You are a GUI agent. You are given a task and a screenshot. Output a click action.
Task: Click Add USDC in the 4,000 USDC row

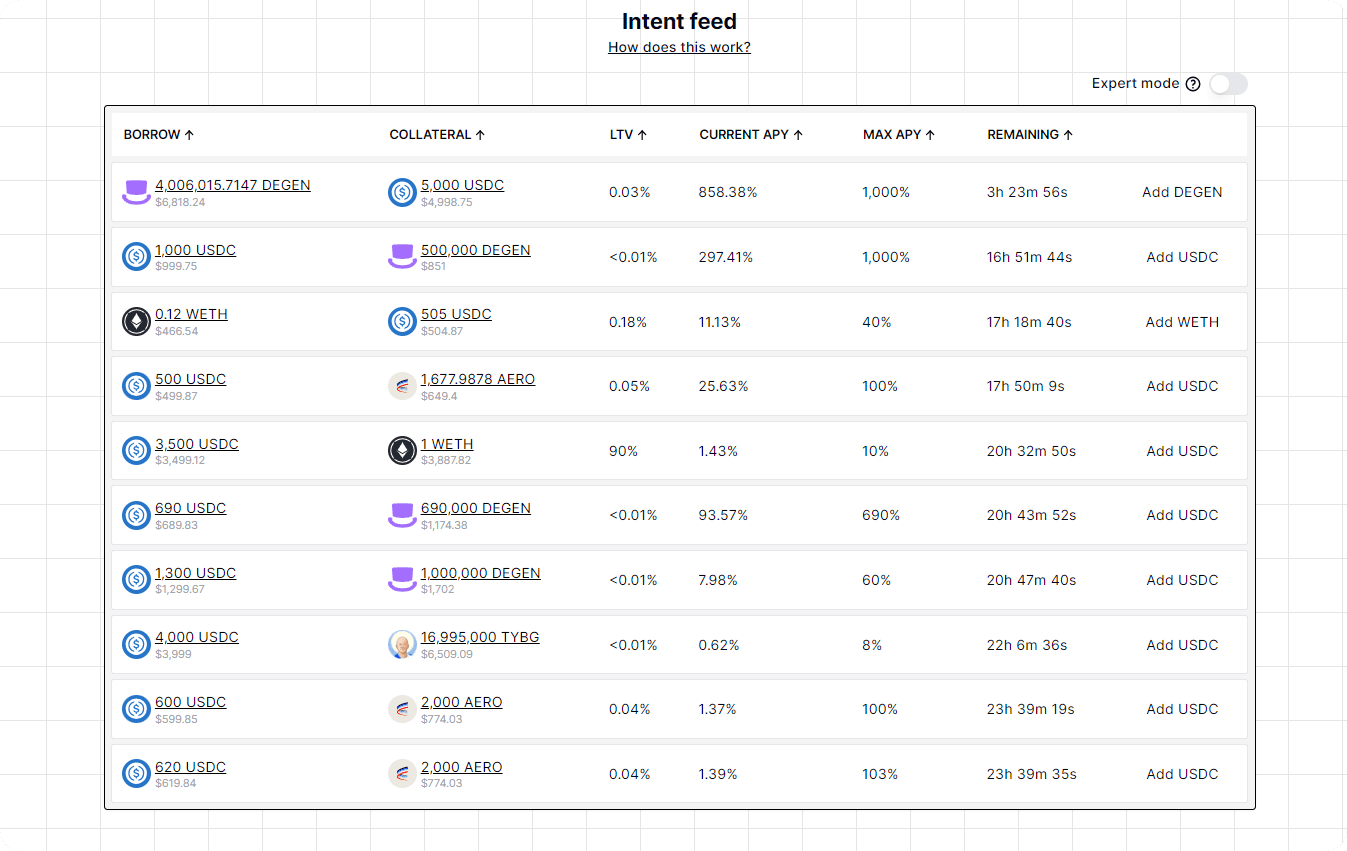[x=1182, y=645]
